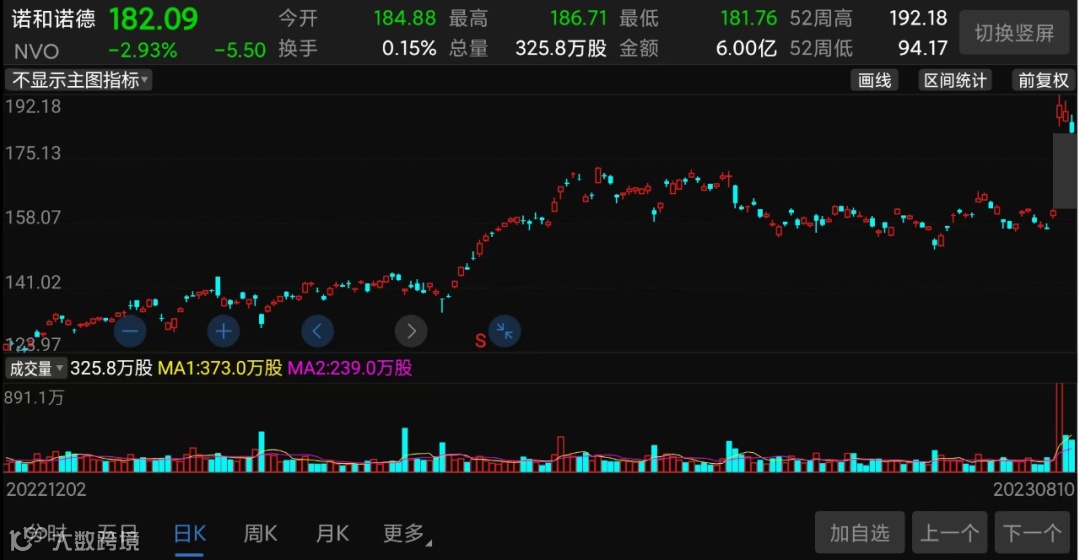The height and width of the screenshot is (560, 1080).
Task: Move chart right with forward arrow icon
Action: coord(411,331)
